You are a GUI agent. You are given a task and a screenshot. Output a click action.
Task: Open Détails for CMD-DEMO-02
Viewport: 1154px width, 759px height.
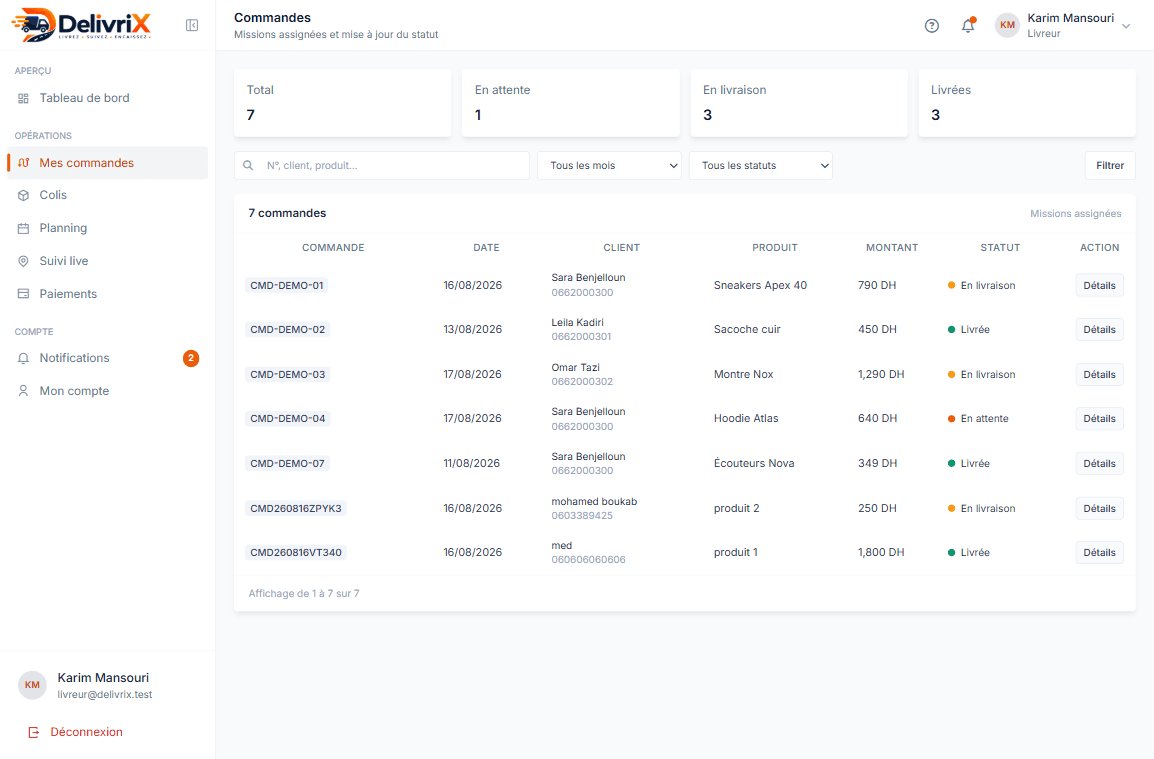point(1100,330)
